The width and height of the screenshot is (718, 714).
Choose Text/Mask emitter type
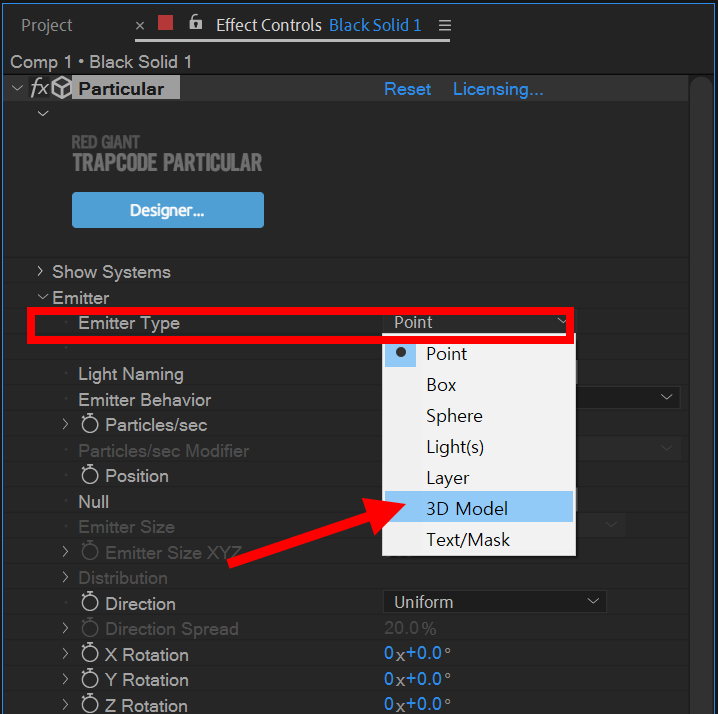(x=479, y=540)
